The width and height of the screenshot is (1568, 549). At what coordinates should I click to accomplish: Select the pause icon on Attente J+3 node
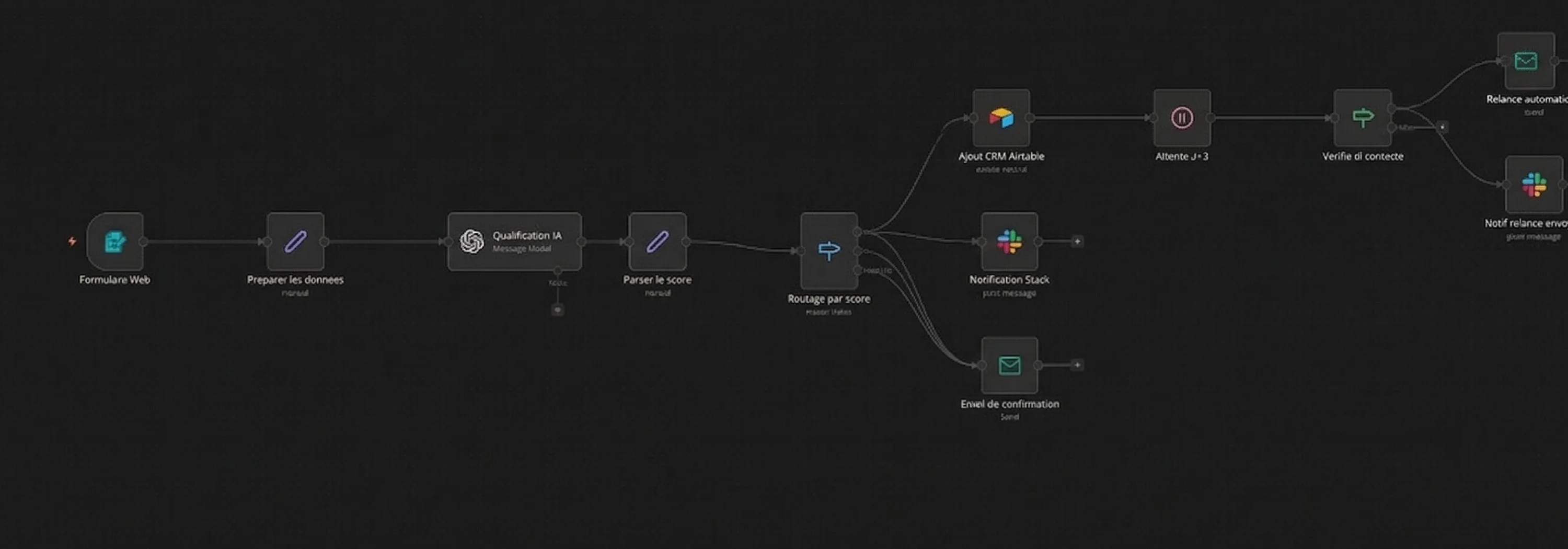tap(1181, 118)
